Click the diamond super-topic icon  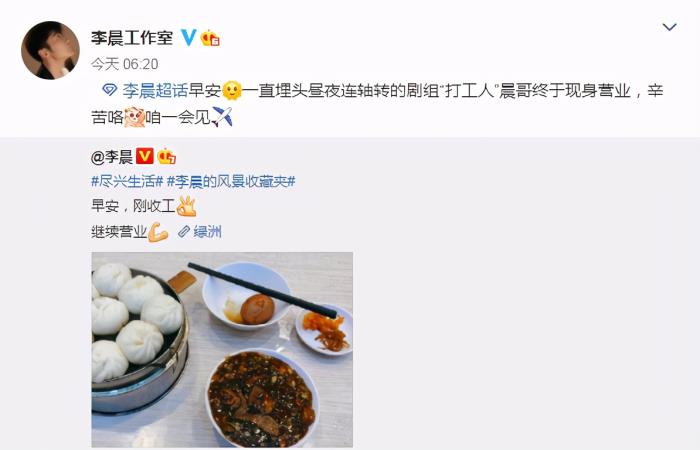(x=109, y=91)
